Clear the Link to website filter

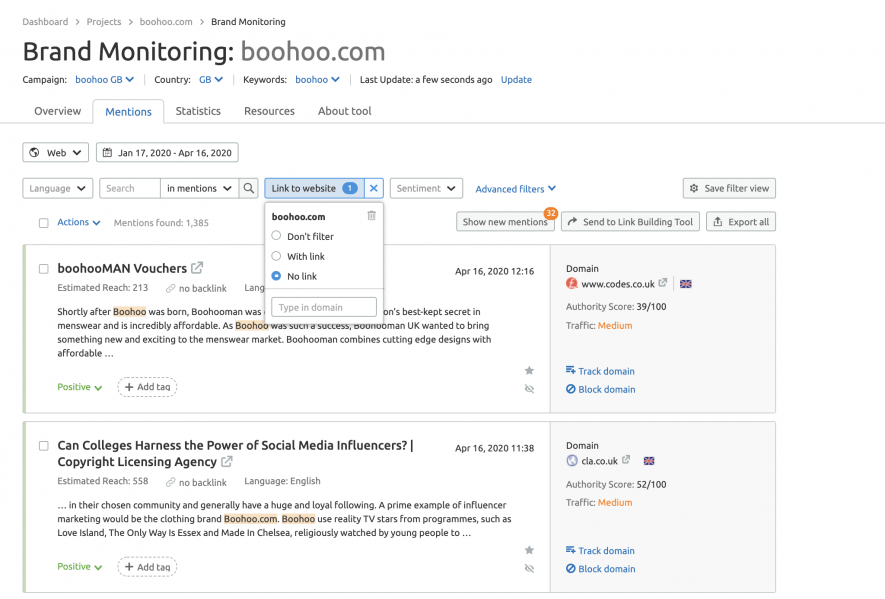pos(374,188)
